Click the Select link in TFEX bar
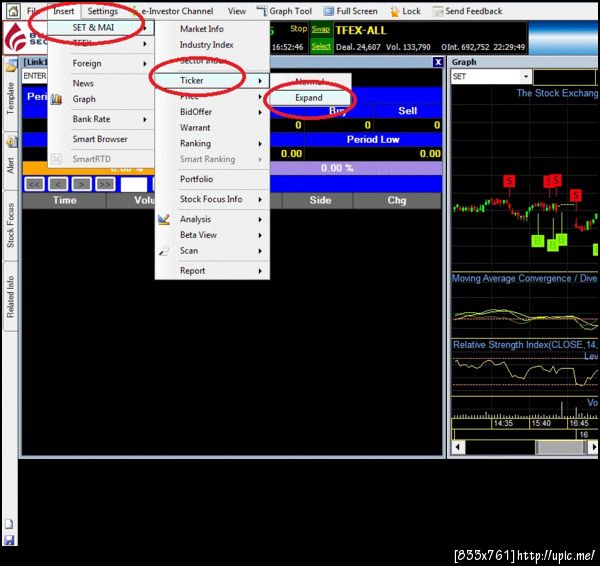This screenshot has height=566, width=600. pos(321,46)
